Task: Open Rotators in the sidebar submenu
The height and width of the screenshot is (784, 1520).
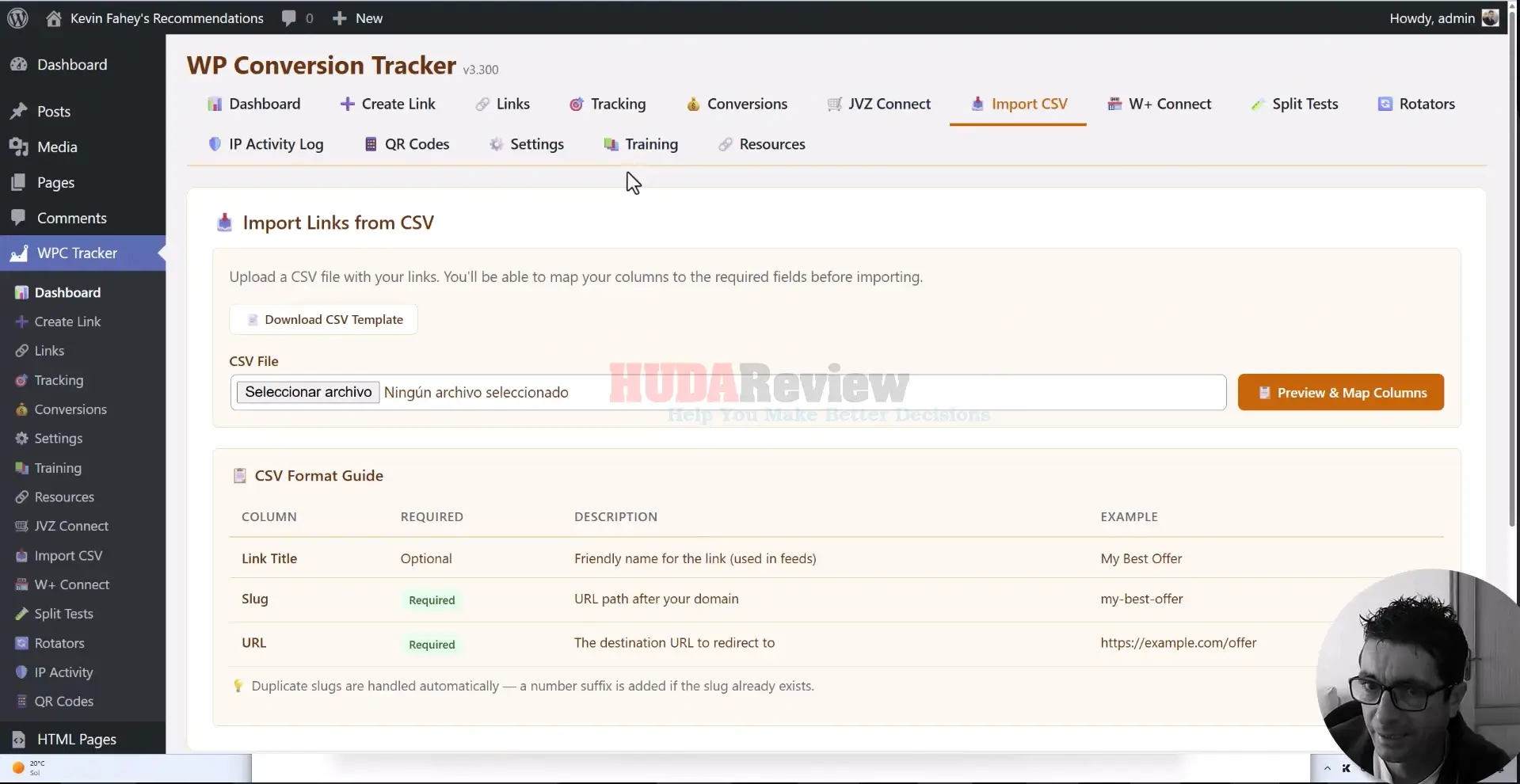Action: [x=59, y=643]
